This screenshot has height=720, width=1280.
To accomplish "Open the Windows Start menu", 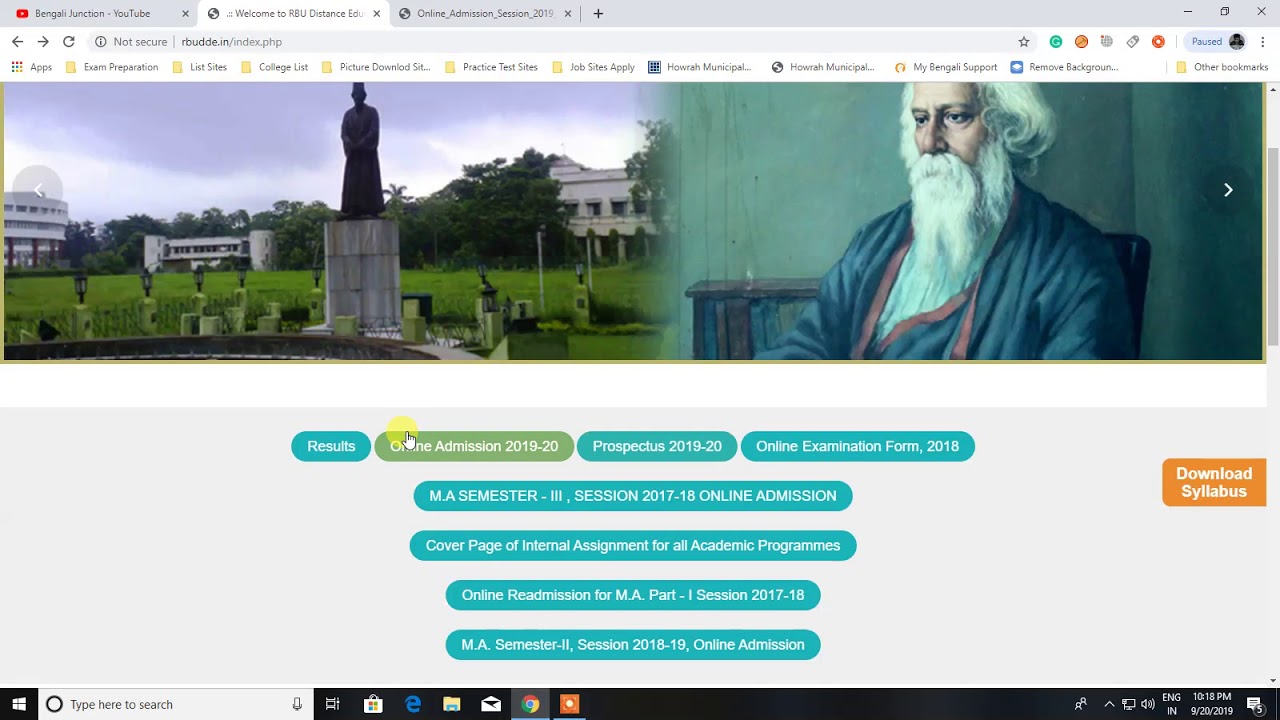I will (x=19, y=704).
